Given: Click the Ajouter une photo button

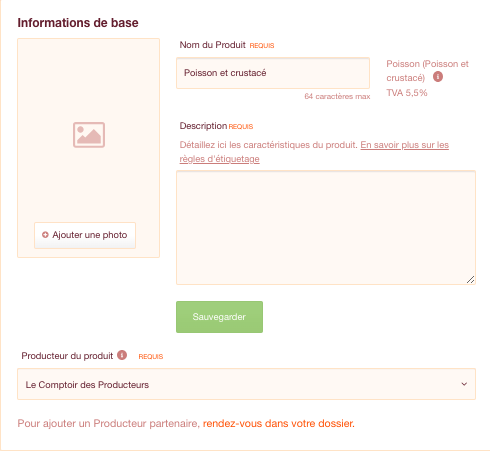Looking at the screenshot, I should (x=85, y=235).
